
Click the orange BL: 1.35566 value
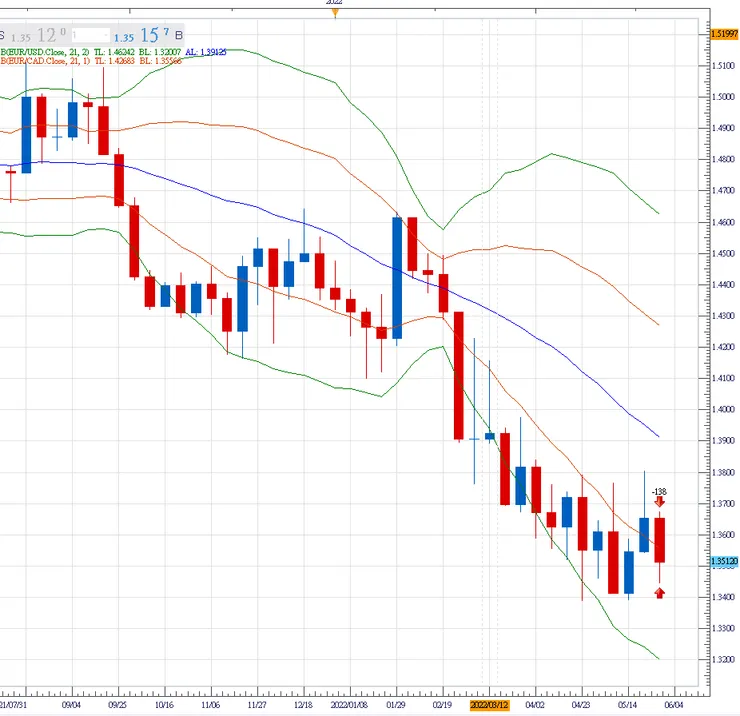160,61
